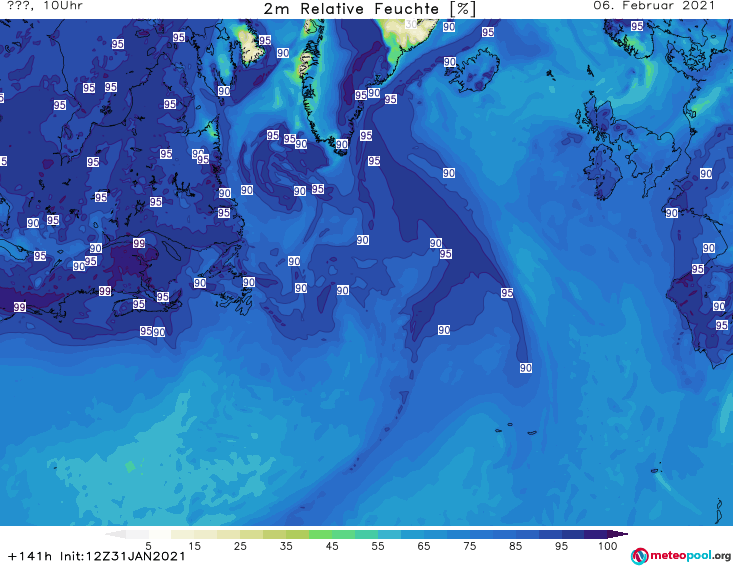Viewport: 733px width, 566px height.
Task: Click the meteopool.org logo
Action: click(x=681, y=556)
